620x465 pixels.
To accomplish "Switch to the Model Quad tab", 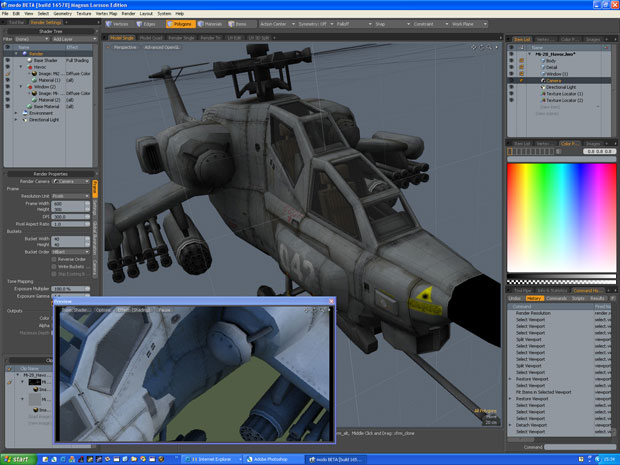I will click(150, 38).
